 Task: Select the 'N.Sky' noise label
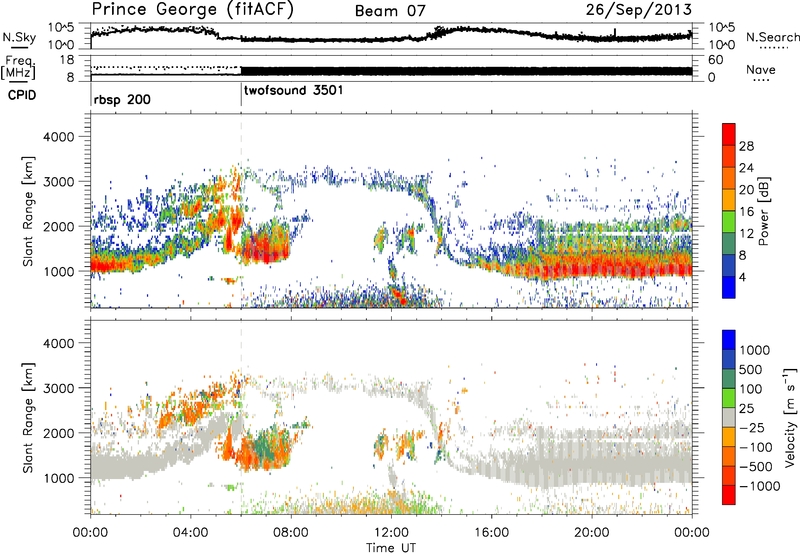(x=19, y=37)
